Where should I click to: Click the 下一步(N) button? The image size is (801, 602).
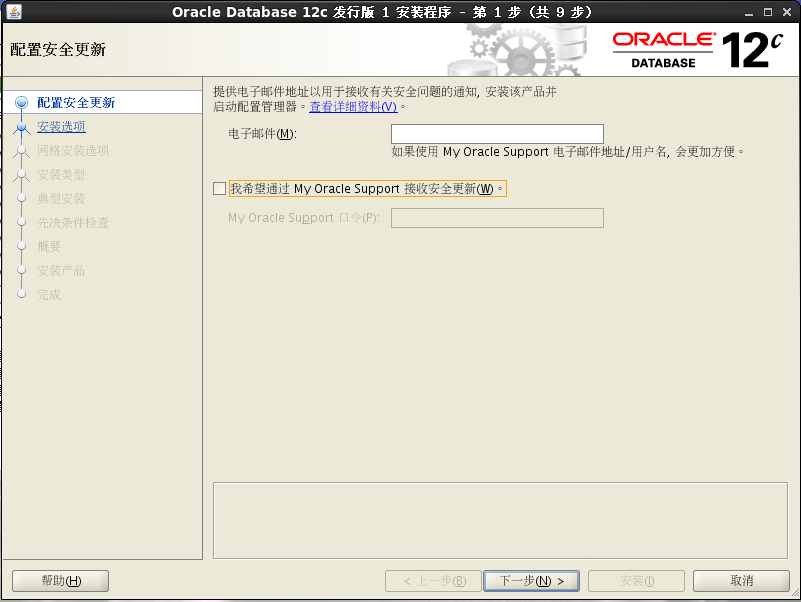pos(531,581)
